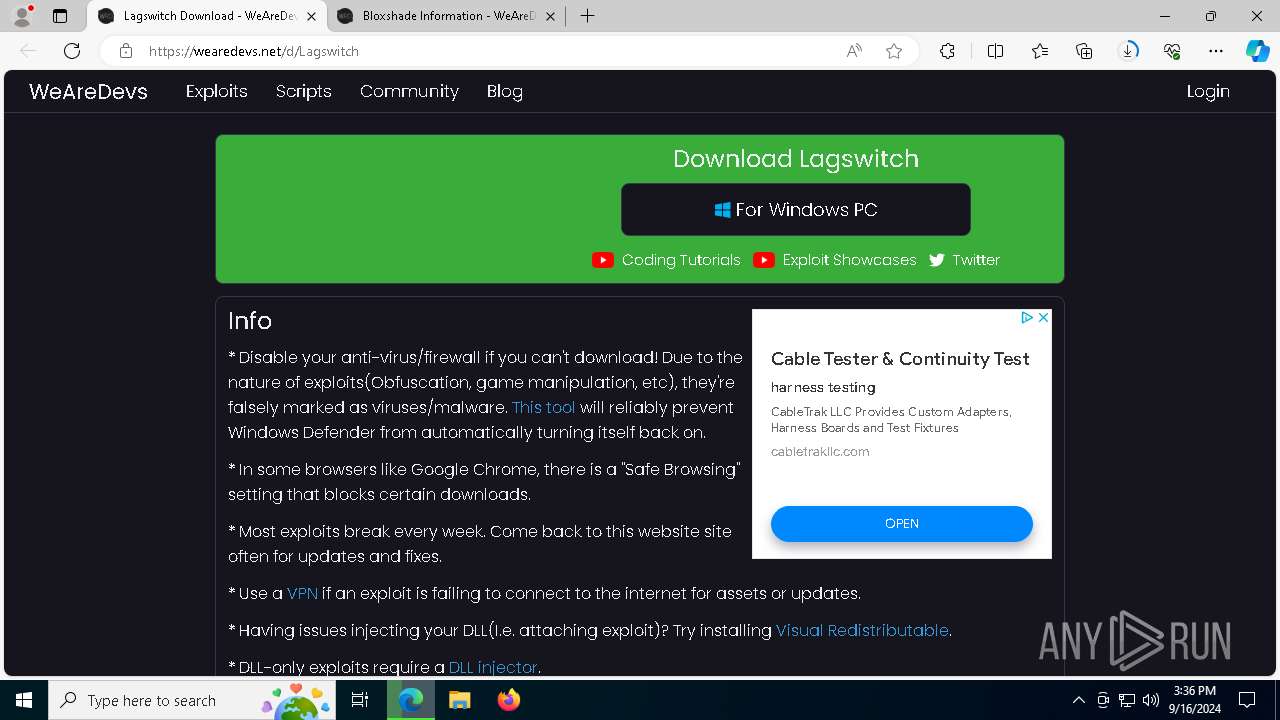Open the Blog menu item

point(505,91)
